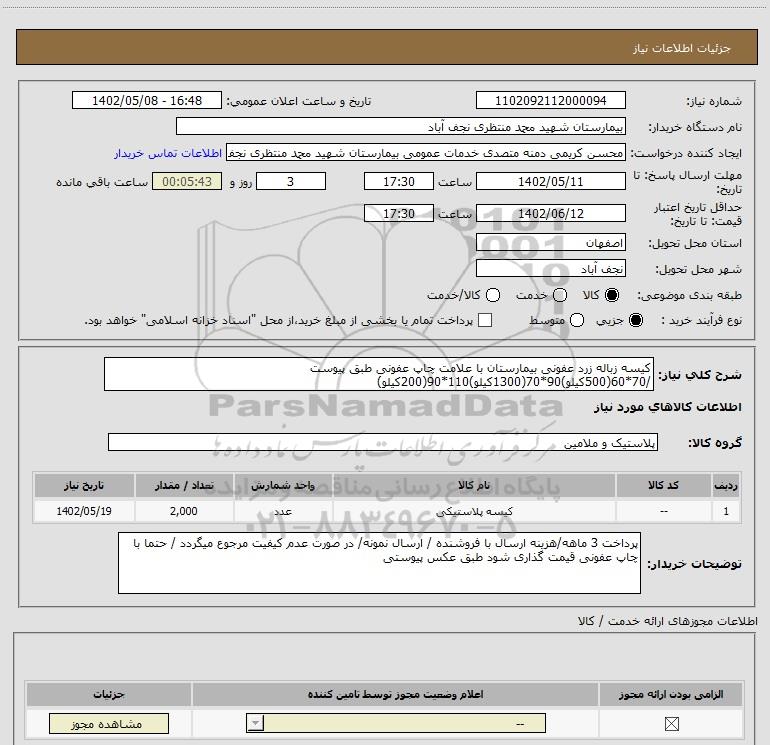The image size is (770, 745).
Task: Click the ردیف column header
Action: click(726, 485)
